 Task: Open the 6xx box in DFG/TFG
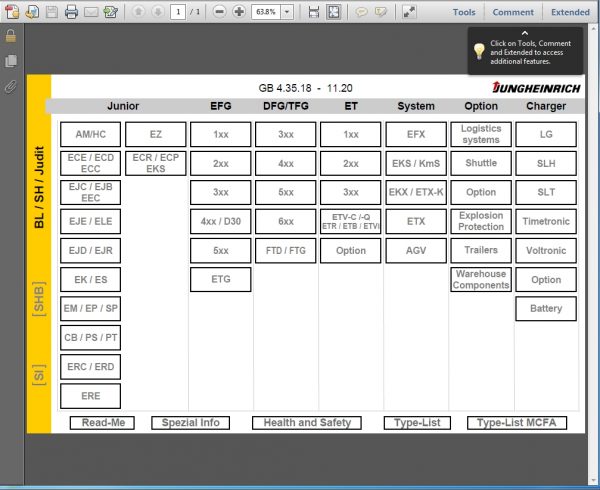(286, 221)
